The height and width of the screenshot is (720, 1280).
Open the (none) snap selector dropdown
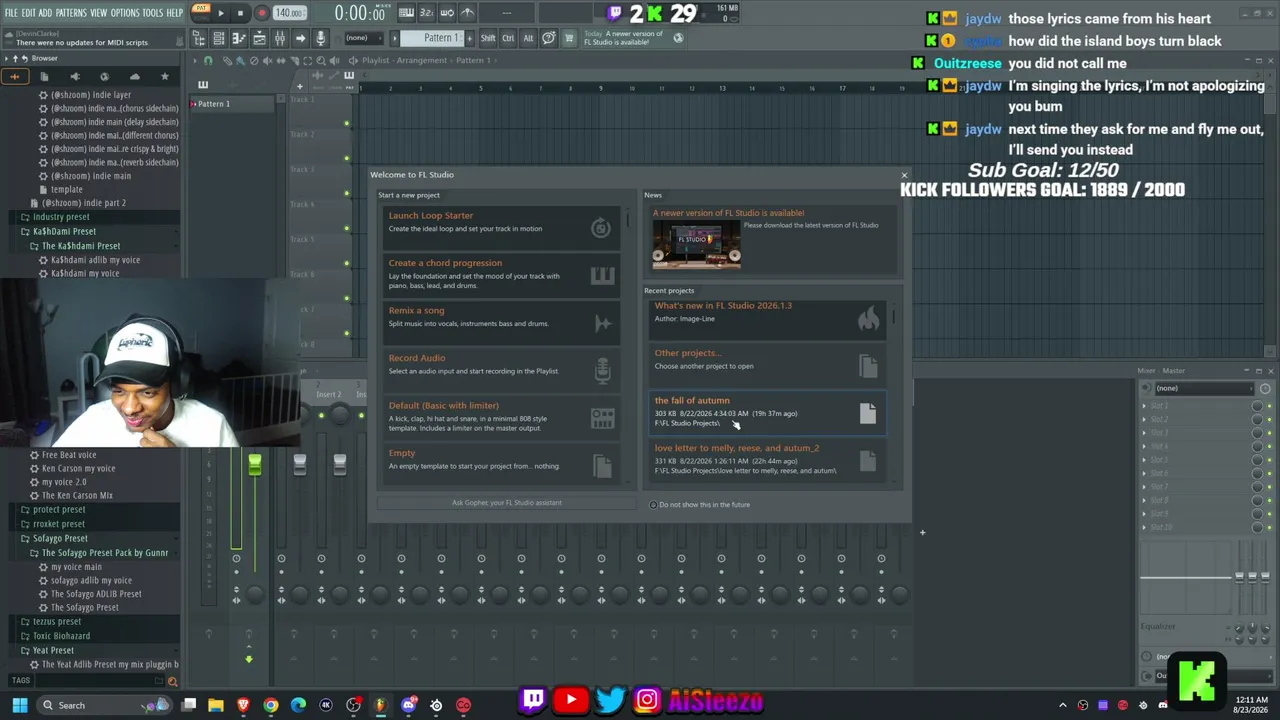[x=366, y=38]
